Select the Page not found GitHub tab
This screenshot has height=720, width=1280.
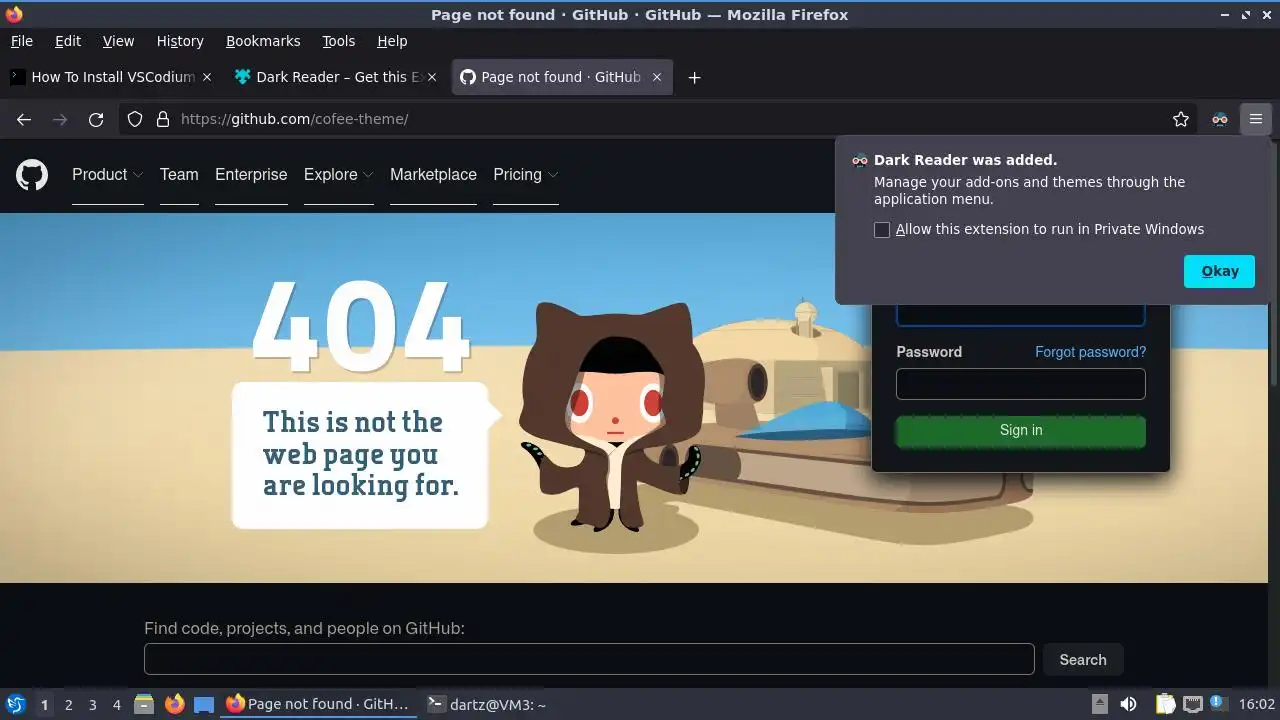[x=562, y=77]
